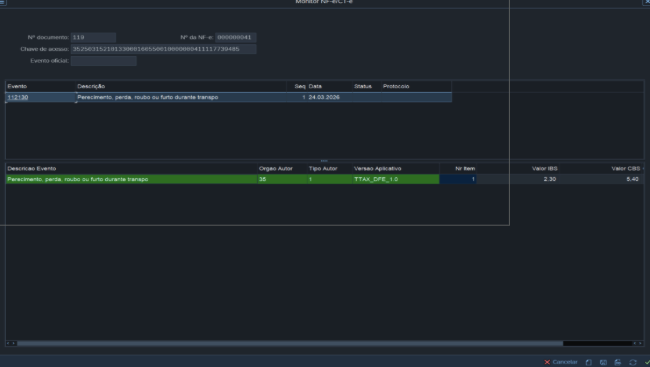The image size is (650, 367).
Task: Click the print icon in bottom bar
Action: [x=618, y=362]
